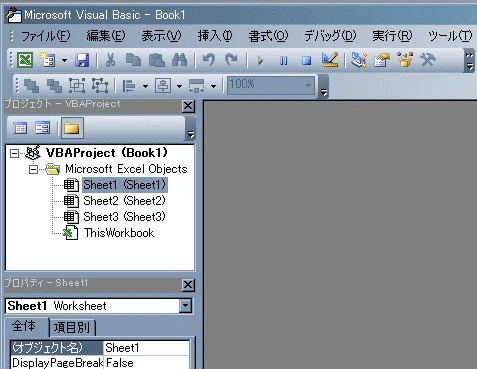
Task: Run macro with green play button
Action: click(x=260, y=61)
